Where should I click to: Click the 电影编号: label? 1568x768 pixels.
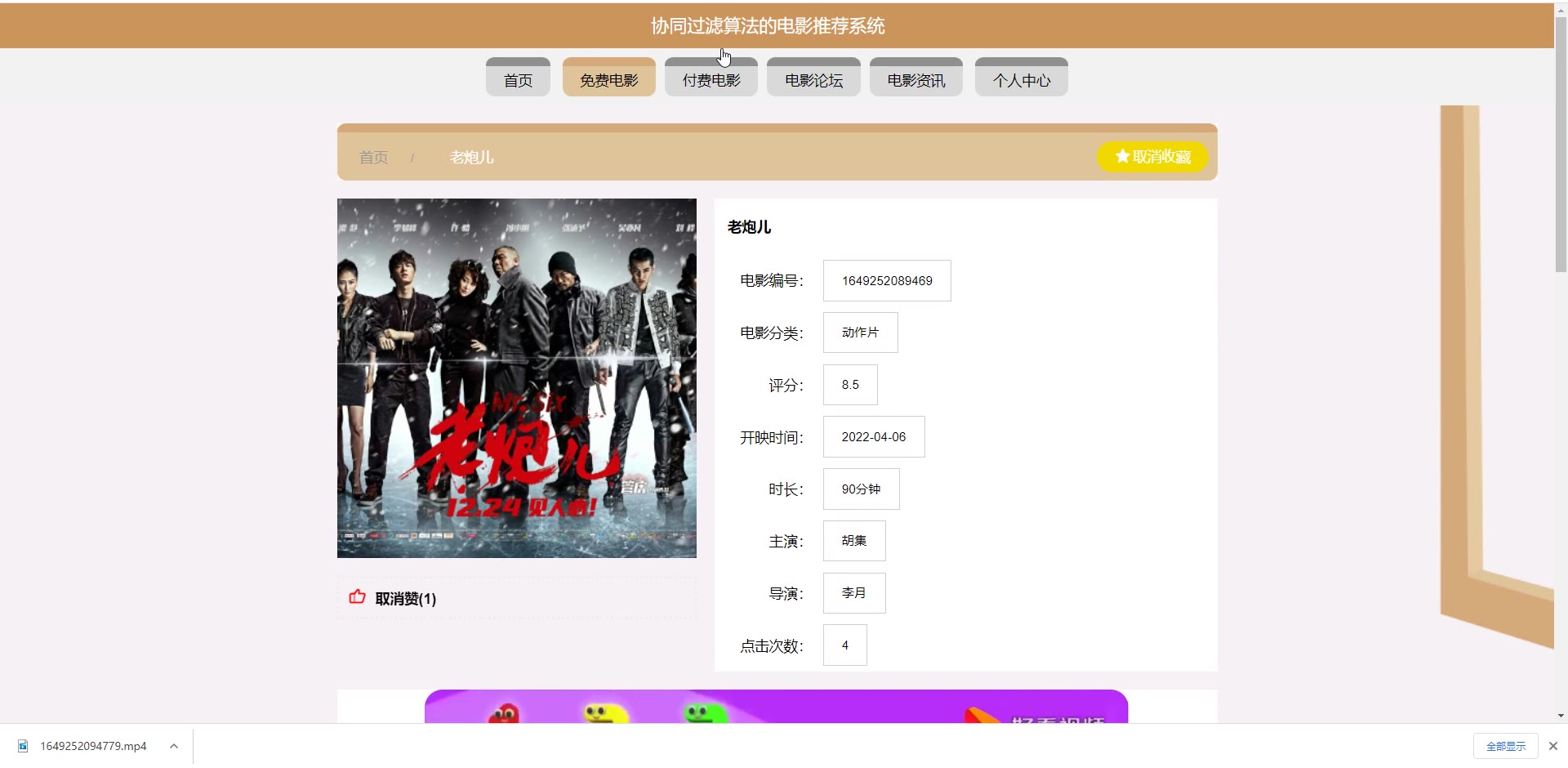772,281
